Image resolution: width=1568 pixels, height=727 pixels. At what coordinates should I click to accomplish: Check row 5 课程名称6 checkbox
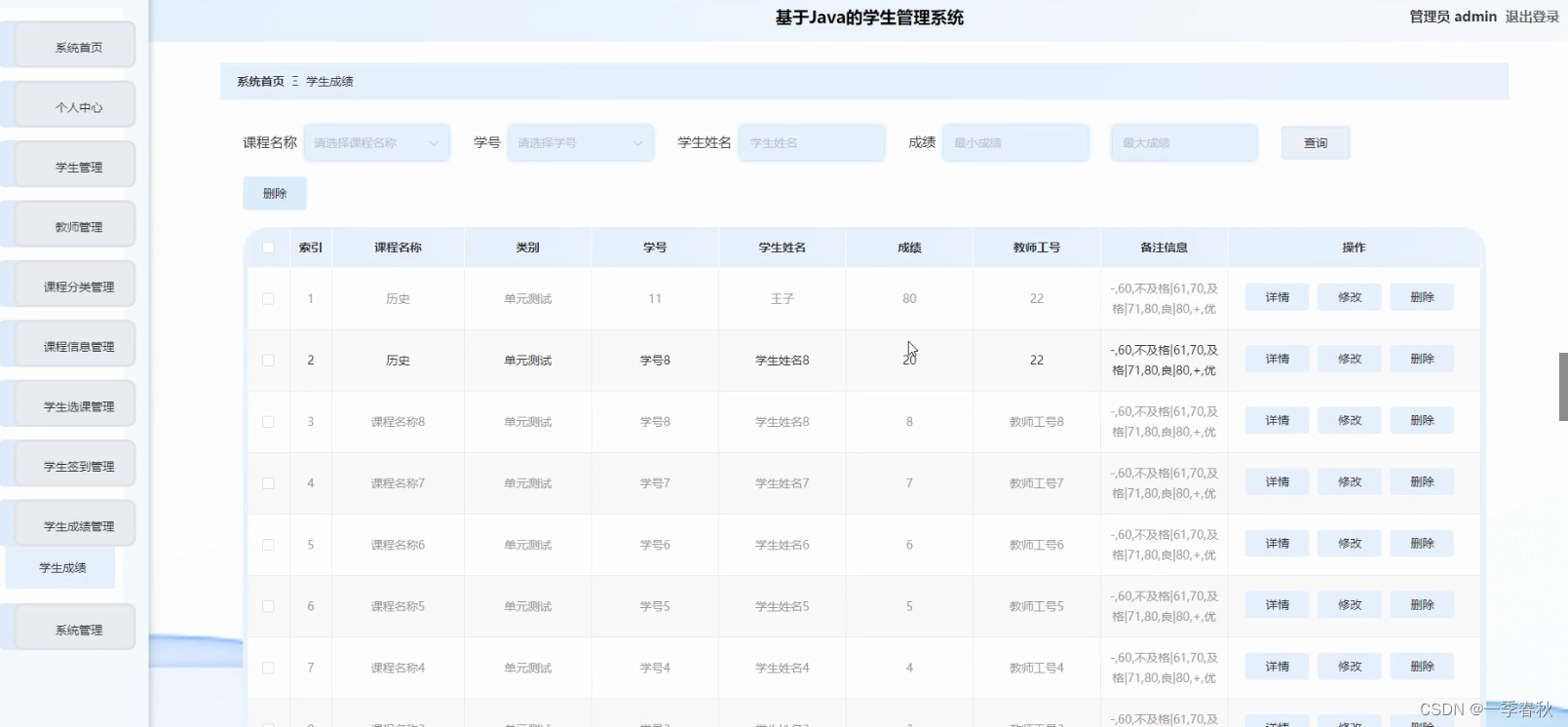[268, 545]
